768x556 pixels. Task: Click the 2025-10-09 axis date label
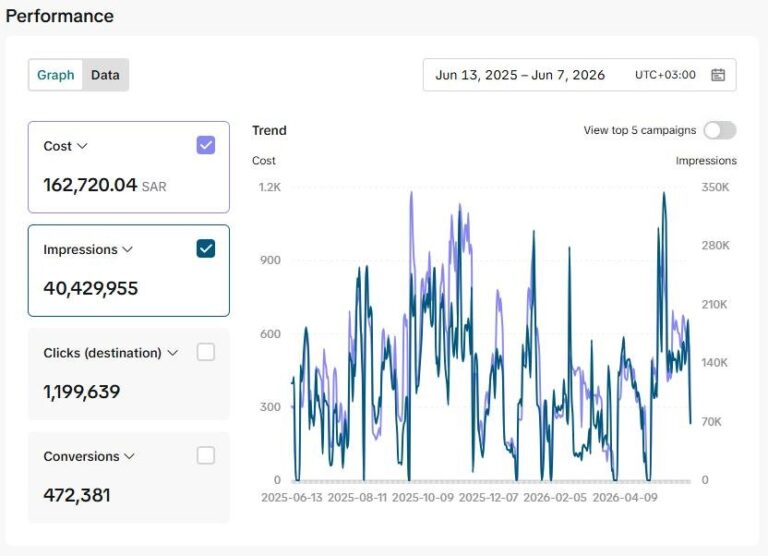(x=423, y=498)
